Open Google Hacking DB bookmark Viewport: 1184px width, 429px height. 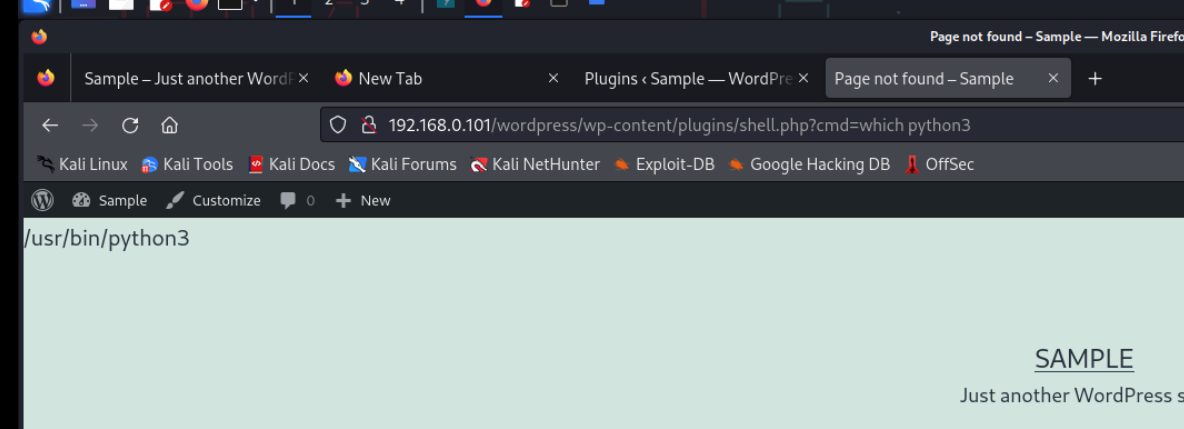809,164
